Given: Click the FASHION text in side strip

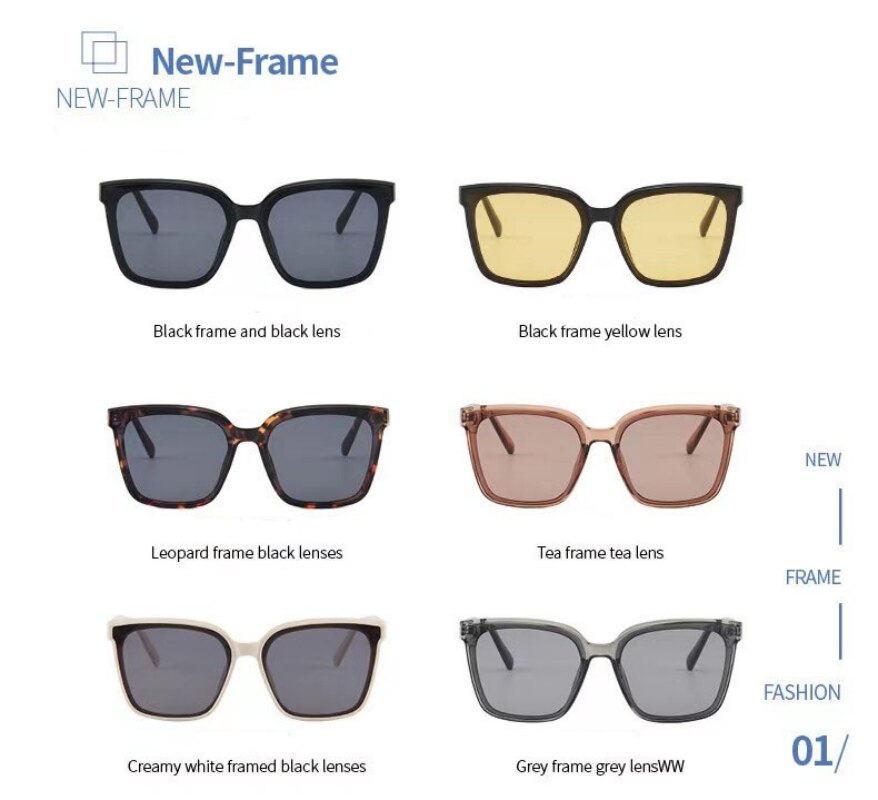Looking at the screenshot, I should (802, 693).
